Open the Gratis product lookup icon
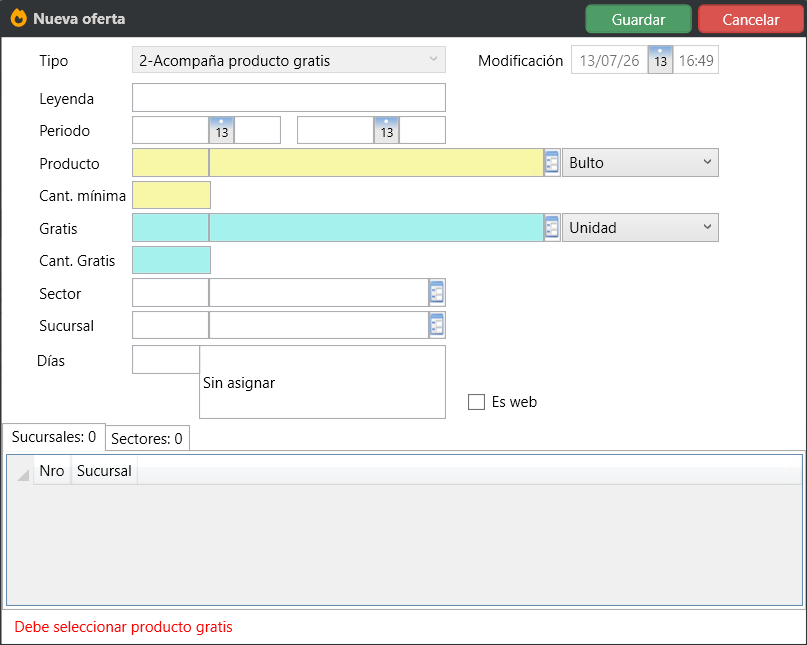The image size is (807, 645). click(x=552, y=228)
